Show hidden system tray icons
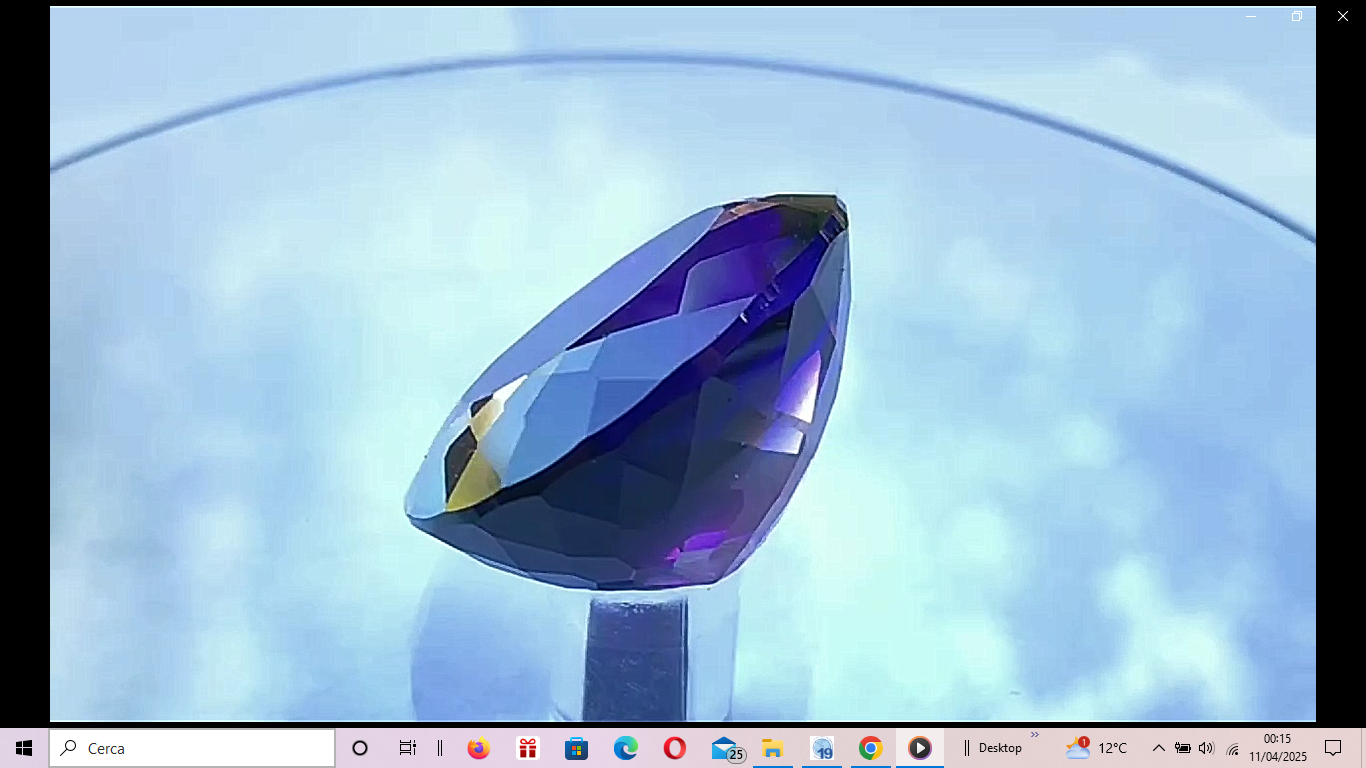 [1158, 748]
